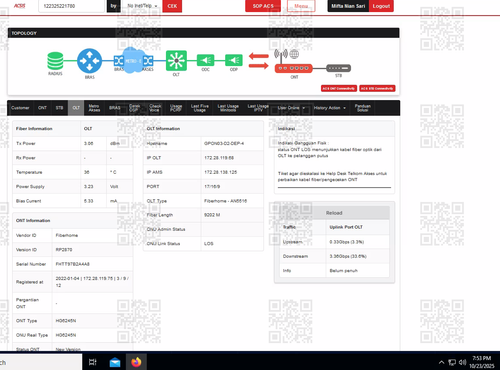This screenshot has height=370, width=500.
Task: Open the Metro Akses tab
Action: click(x=94, y=108)
